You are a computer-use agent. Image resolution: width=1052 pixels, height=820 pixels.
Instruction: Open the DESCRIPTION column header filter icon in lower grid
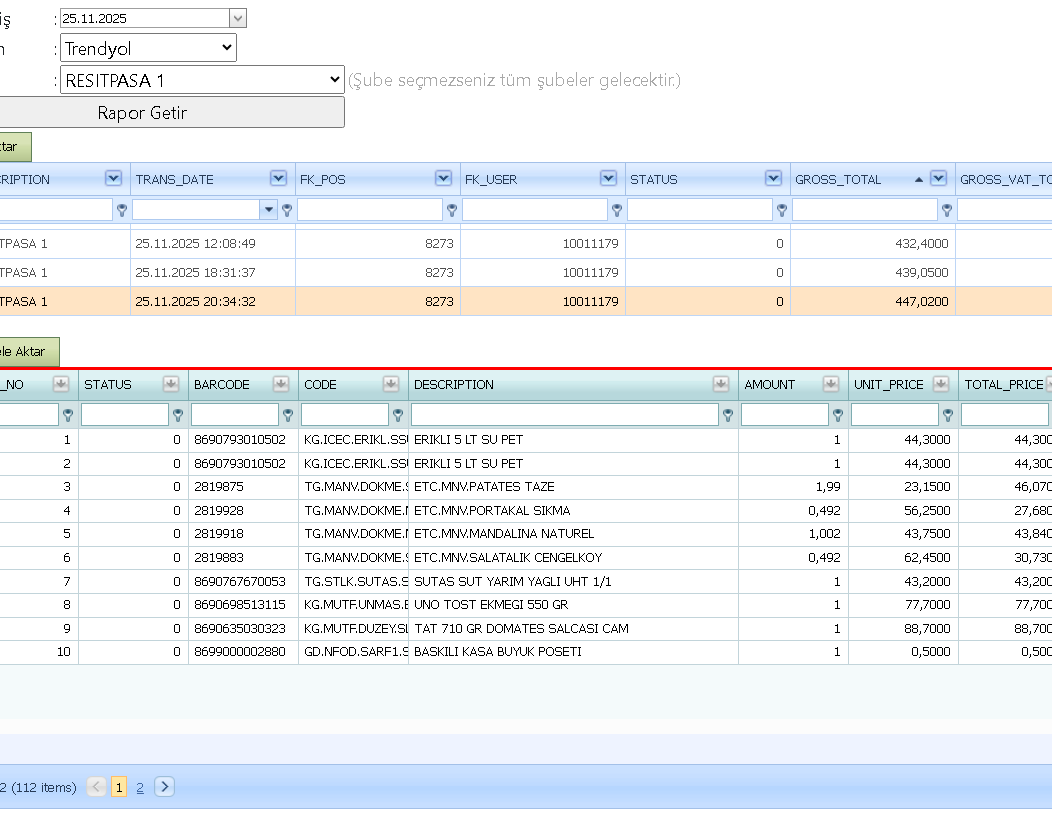[x=721, y=384]
